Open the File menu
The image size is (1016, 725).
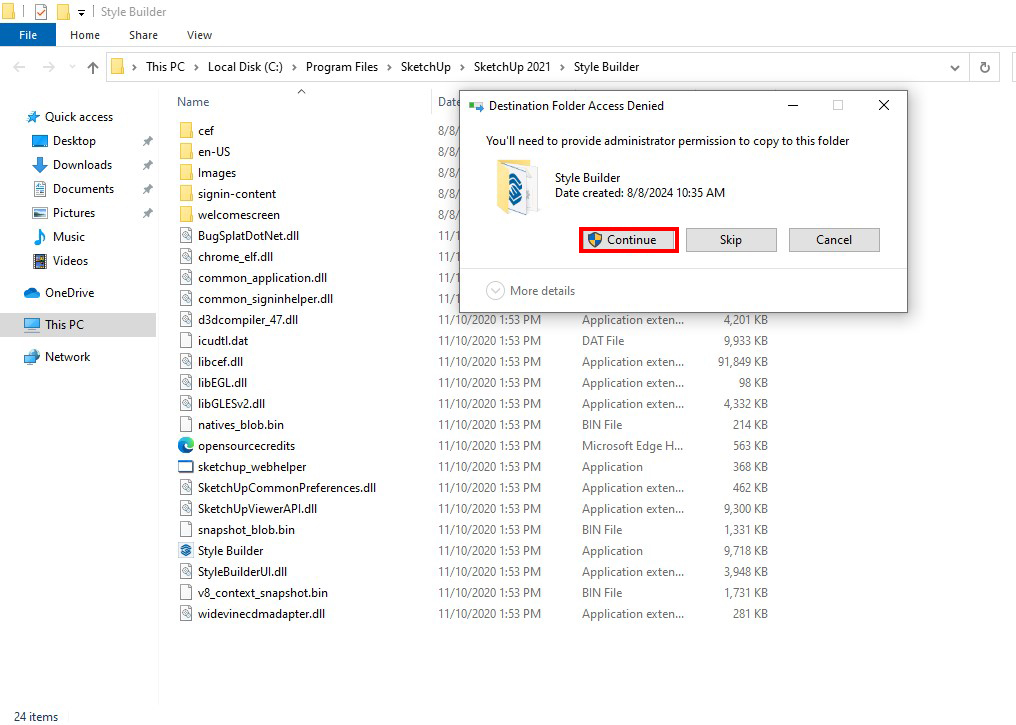pos(28,35)
